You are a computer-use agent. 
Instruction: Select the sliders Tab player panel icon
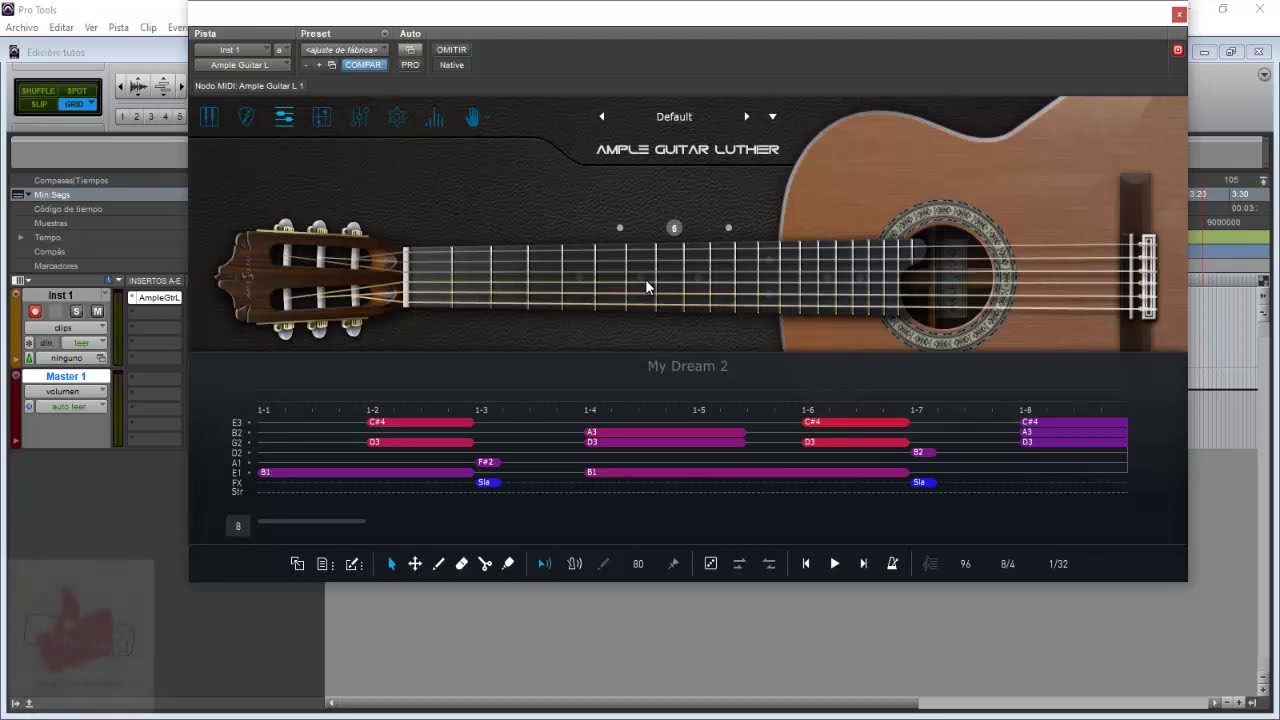[284, 117]
